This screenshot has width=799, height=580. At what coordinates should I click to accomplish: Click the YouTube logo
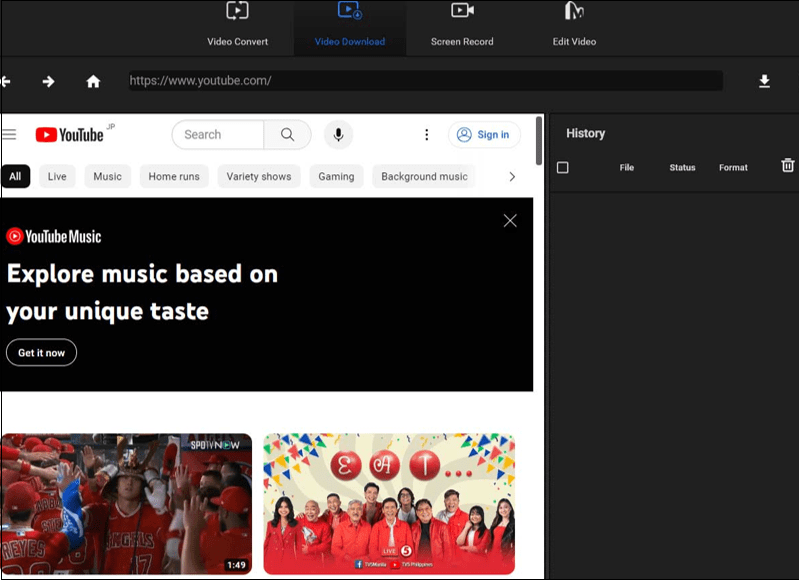point(70,135)
